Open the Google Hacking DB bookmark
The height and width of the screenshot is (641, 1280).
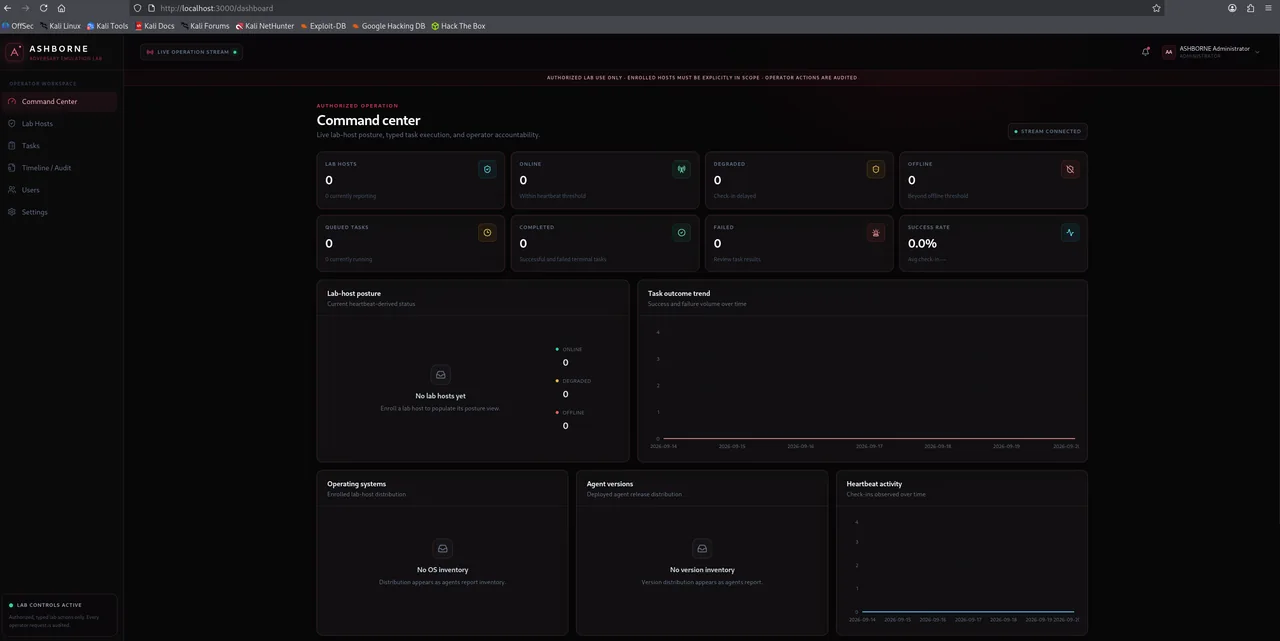pos(388,26)
